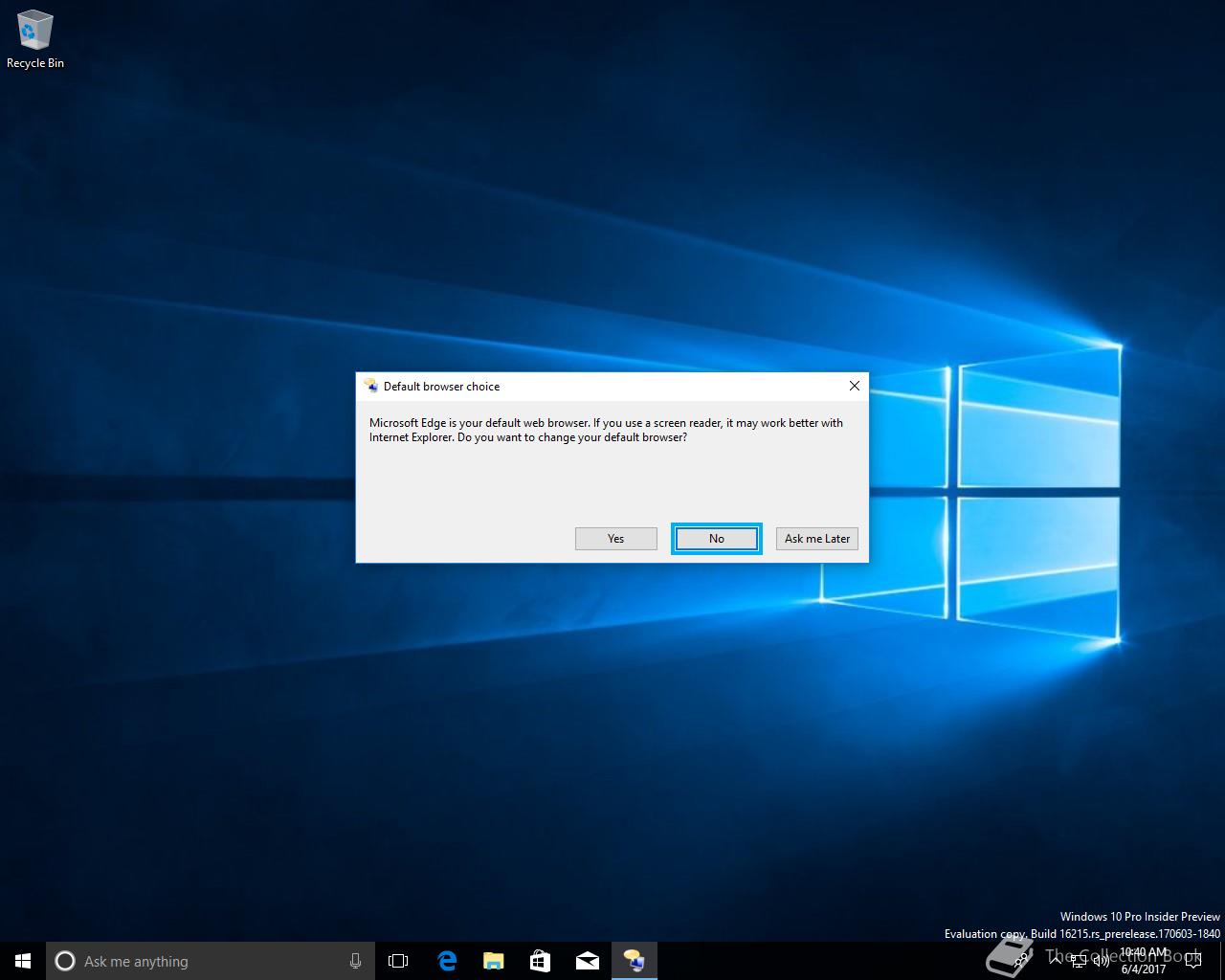Launch Microsoft Edge from the taskbar
This screenshot has width=1225, height=980.
pyautogui.click(x=446, y=961)
